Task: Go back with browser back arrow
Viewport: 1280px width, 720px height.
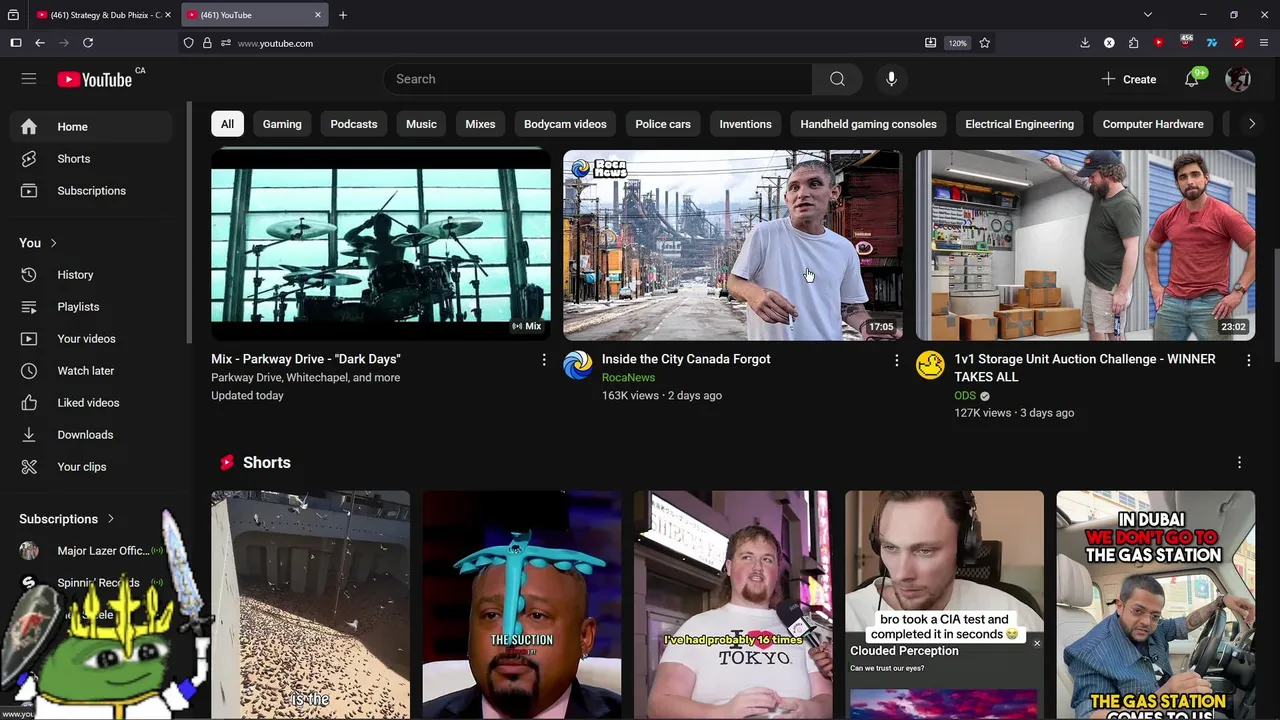Action: click(x=40, y=43)
